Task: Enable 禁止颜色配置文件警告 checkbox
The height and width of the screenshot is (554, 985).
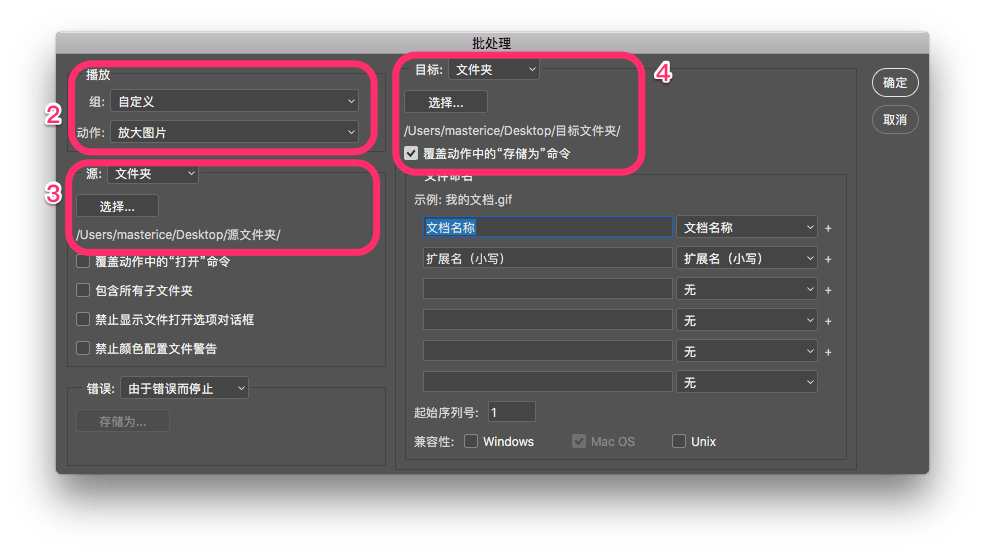Action: coord(84,349)
